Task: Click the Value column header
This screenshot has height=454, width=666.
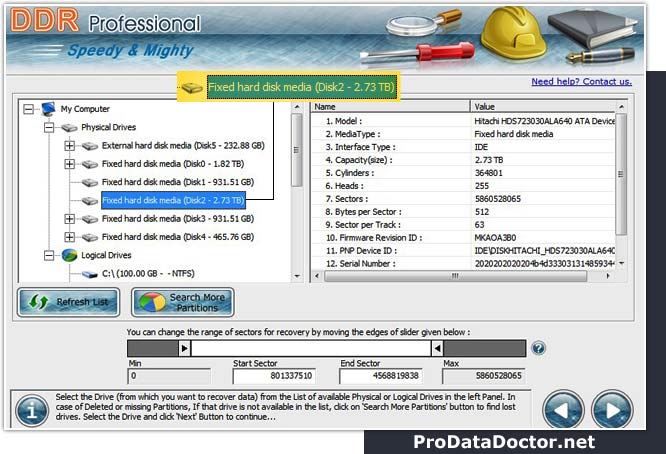Action: [543, 107]
